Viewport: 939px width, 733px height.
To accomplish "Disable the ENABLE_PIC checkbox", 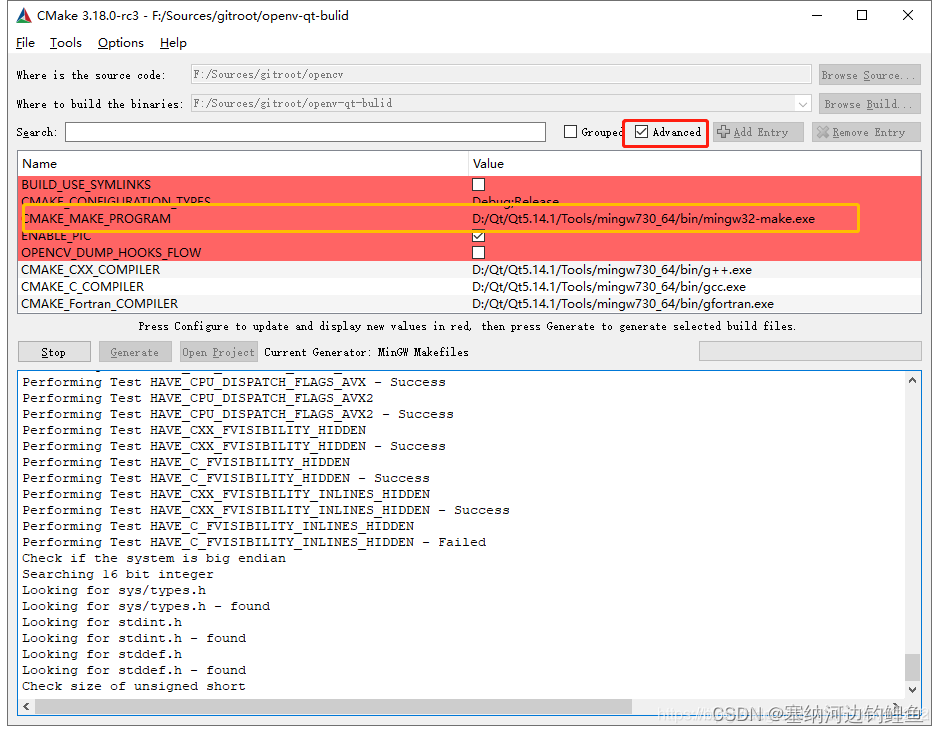I will coord(478,237).
